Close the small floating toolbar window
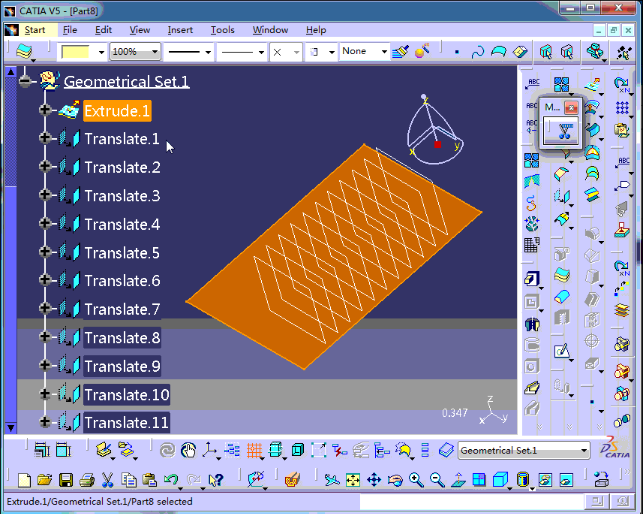 [x=572, y=107]
